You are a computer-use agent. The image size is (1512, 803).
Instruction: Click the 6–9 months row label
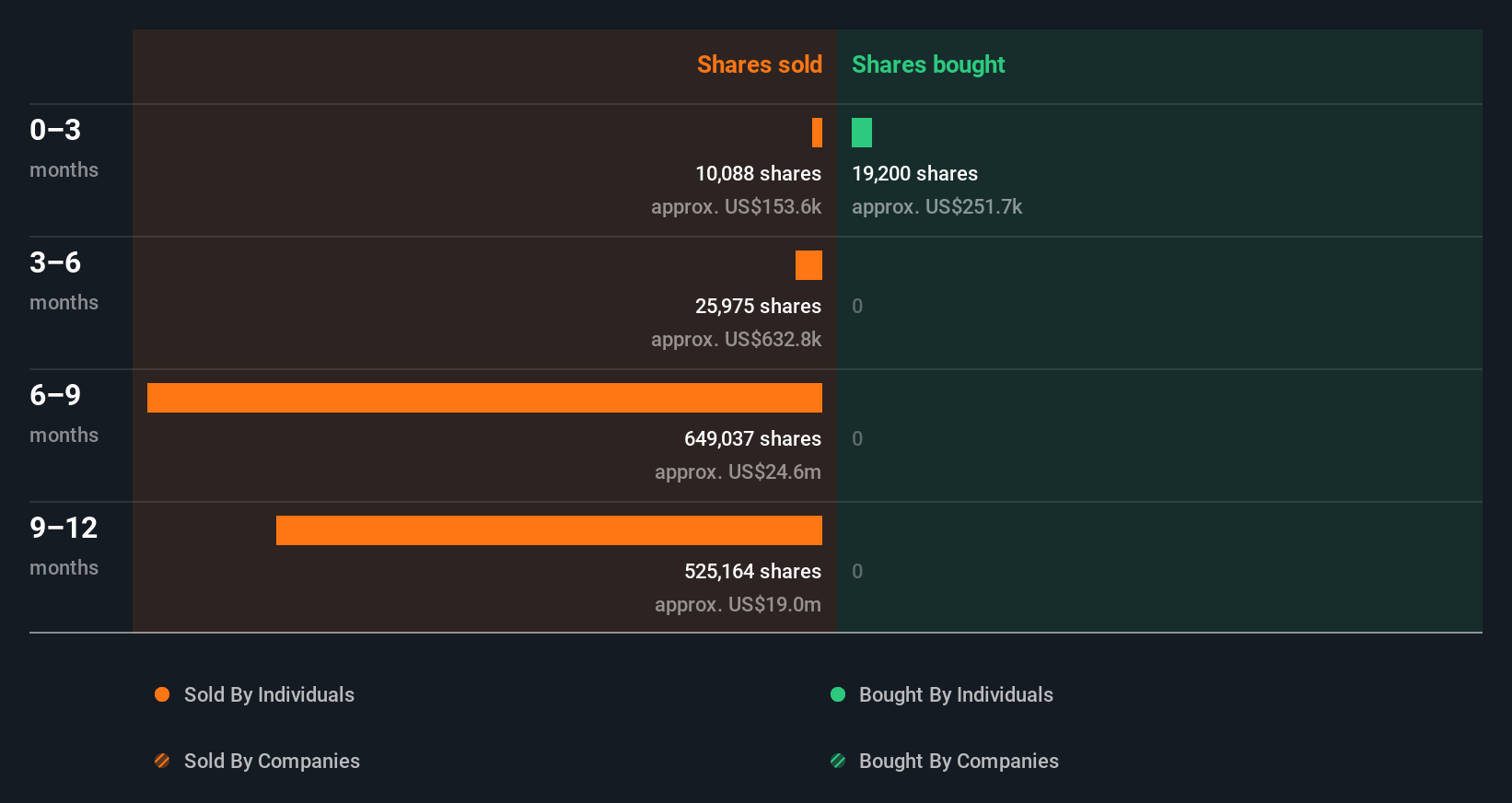coord(64,413)
